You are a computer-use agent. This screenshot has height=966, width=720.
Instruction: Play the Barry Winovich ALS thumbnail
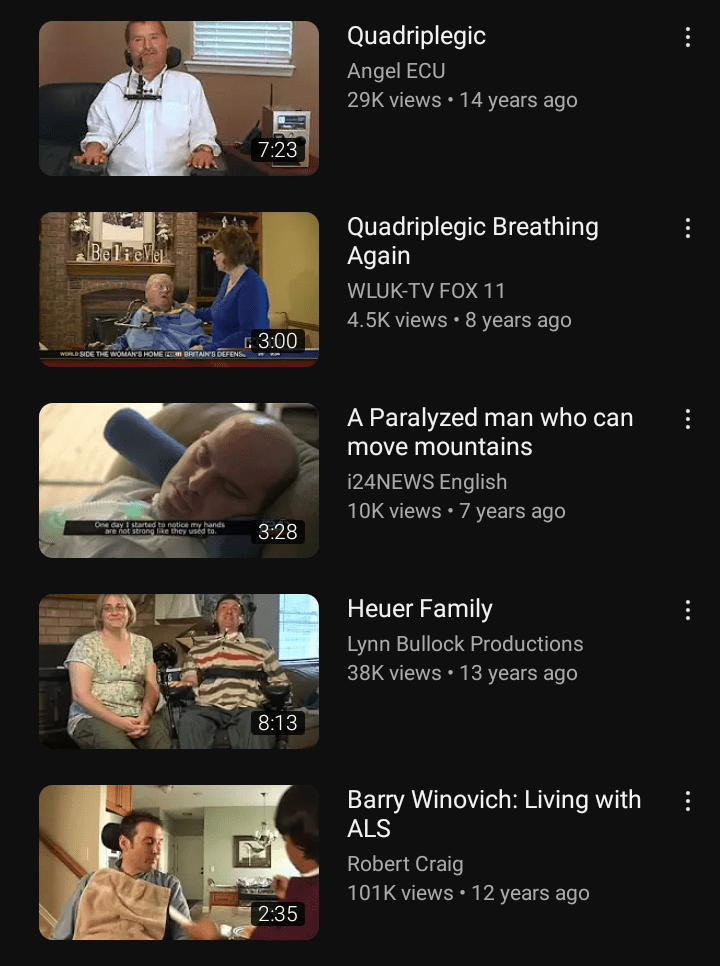(179, 862)
